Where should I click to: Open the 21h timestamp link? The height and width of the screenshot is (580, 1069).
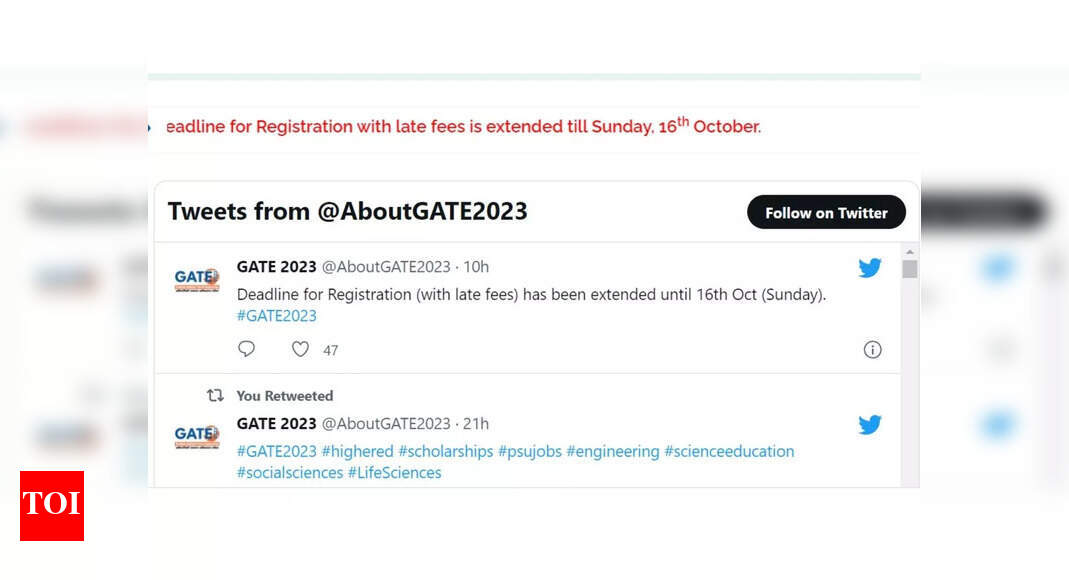point(475,424)
